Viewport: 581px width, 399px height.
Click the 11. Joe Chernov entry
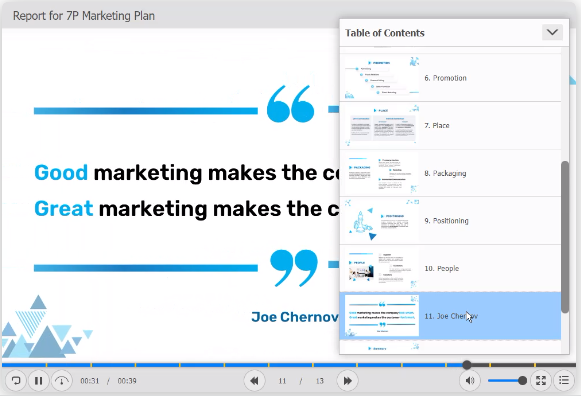[x=451, y=316]
